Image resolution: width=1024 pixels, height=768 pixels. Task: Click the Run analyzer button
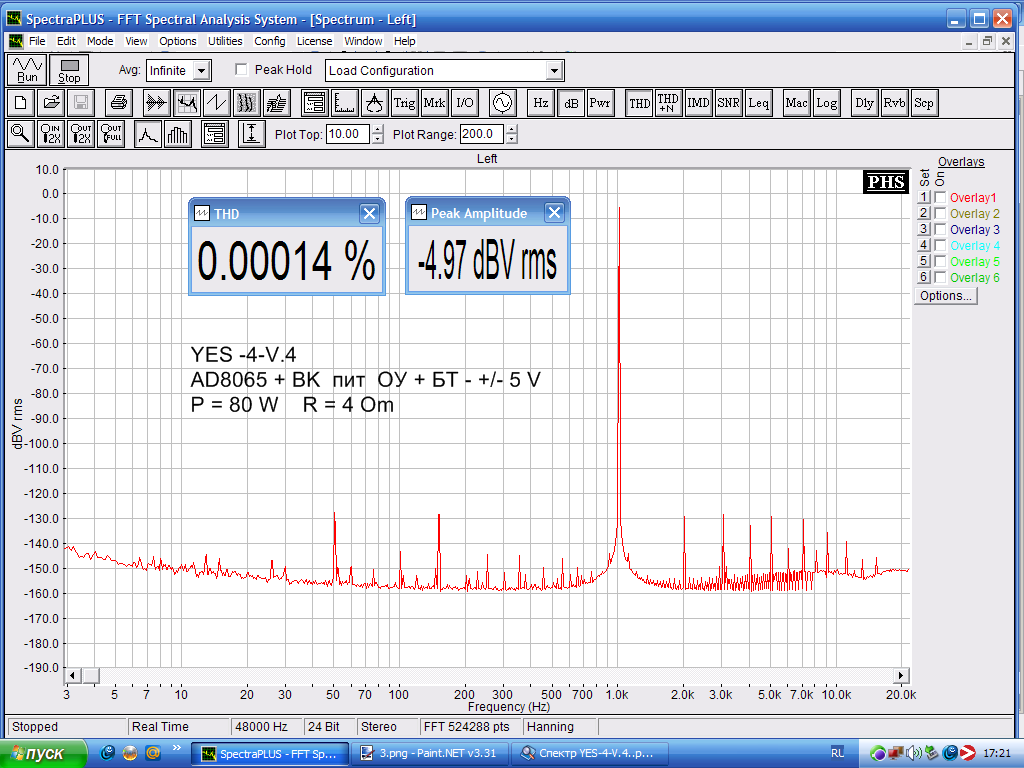click(27, 70)
